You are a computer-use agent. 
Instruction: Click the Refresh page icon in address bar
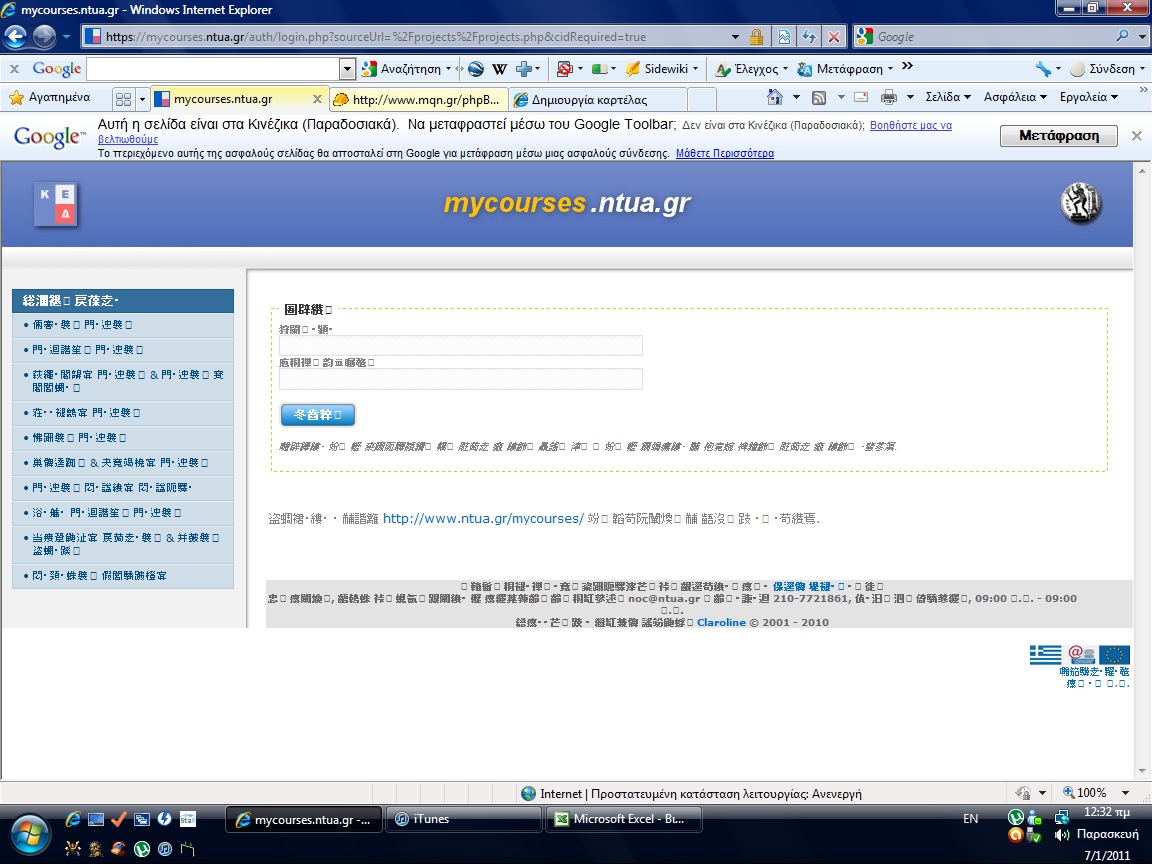[x=808, y=37]
